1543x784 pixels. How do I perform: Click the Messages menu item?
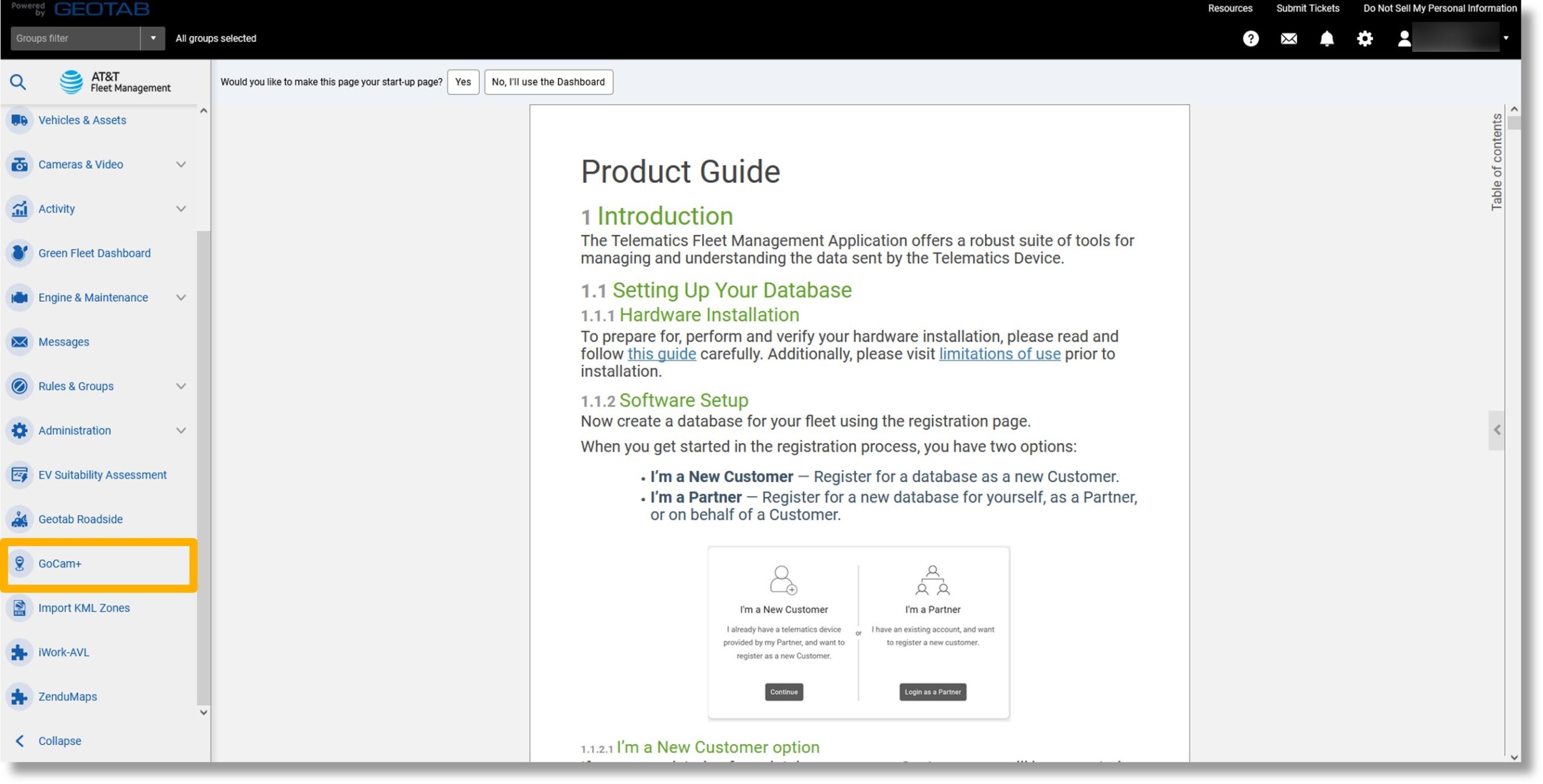tap(63, 341)
